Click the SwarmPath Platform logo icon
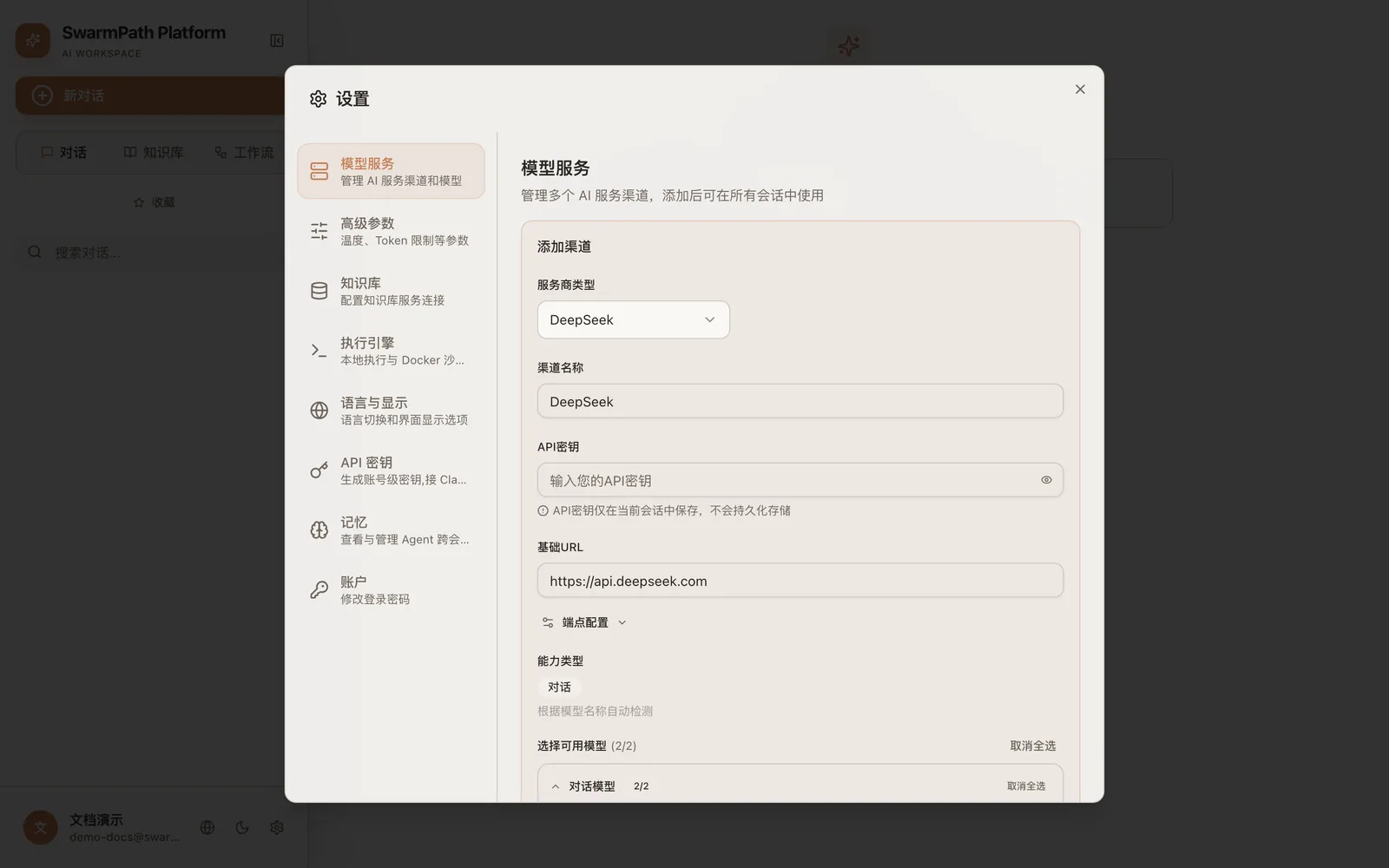 33,40
